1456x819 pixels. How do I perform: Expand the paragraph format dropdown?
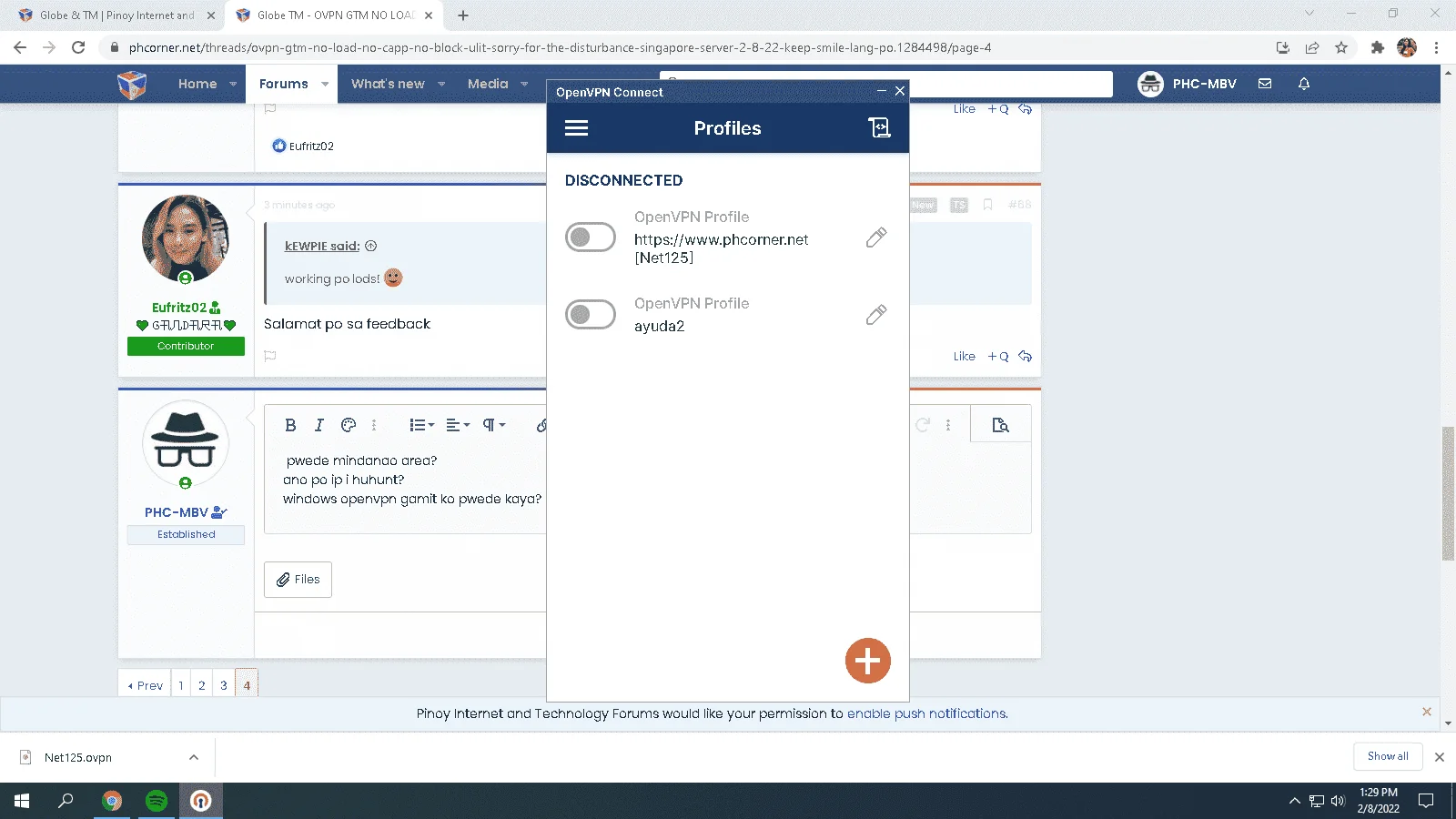coord(494,425)
